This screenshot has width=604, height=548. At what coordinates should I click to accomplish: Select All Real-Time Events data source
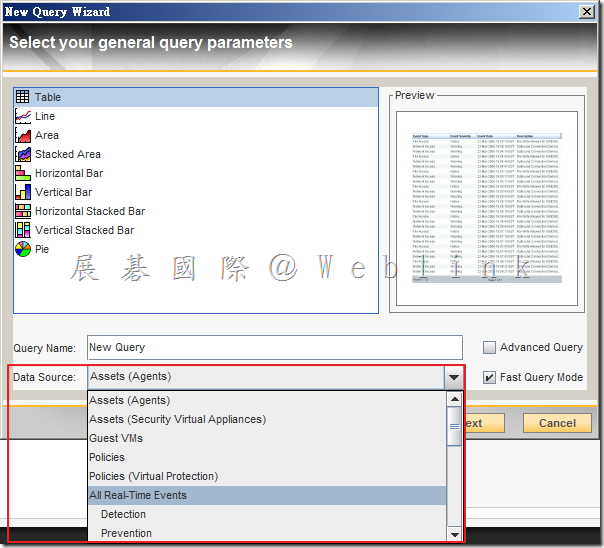(x=138, y=495)
